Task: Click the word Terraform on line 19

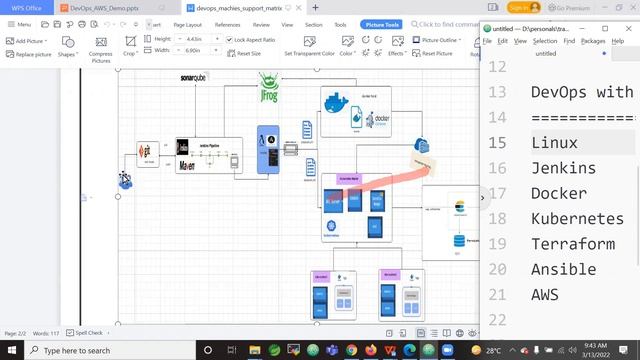Action: tap(573, 244)
